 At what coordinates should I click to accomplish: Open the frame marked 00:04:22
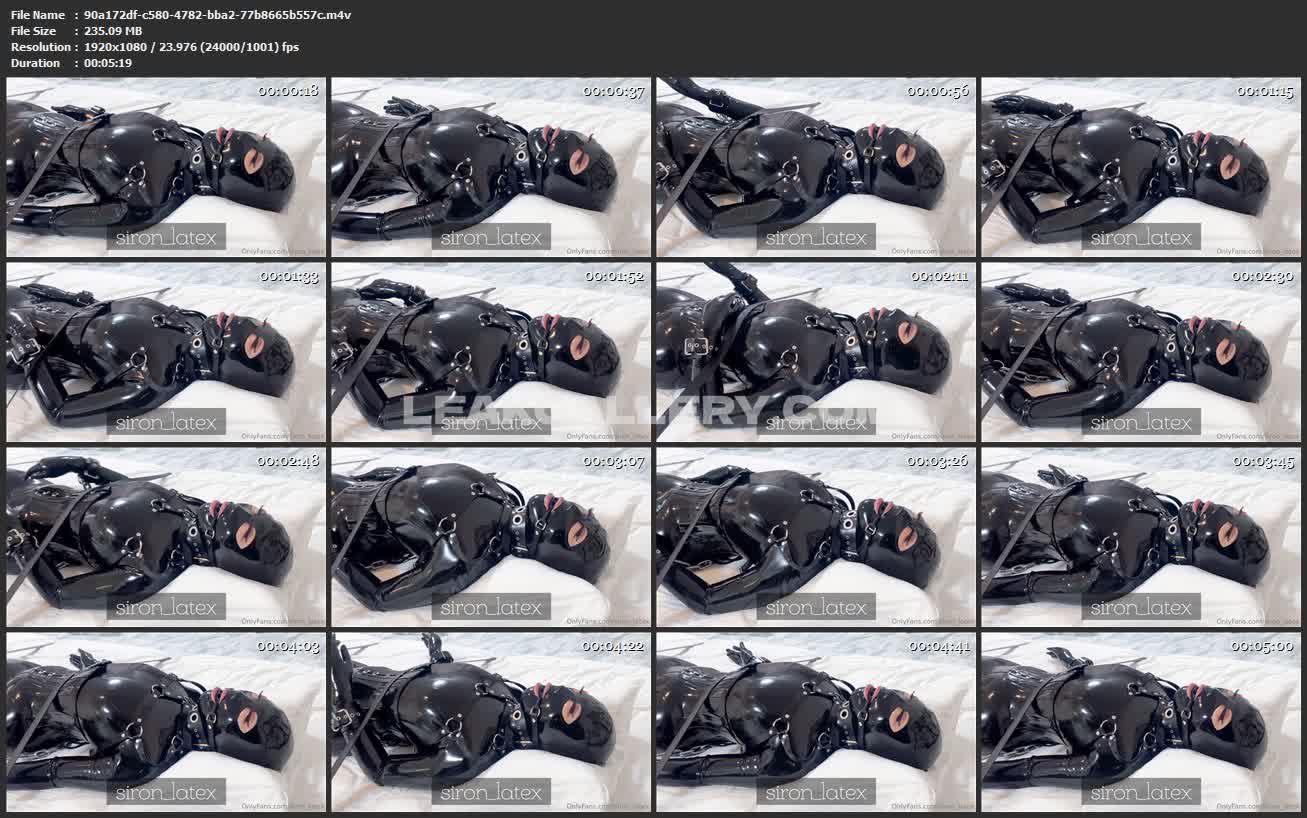[491, 721]
